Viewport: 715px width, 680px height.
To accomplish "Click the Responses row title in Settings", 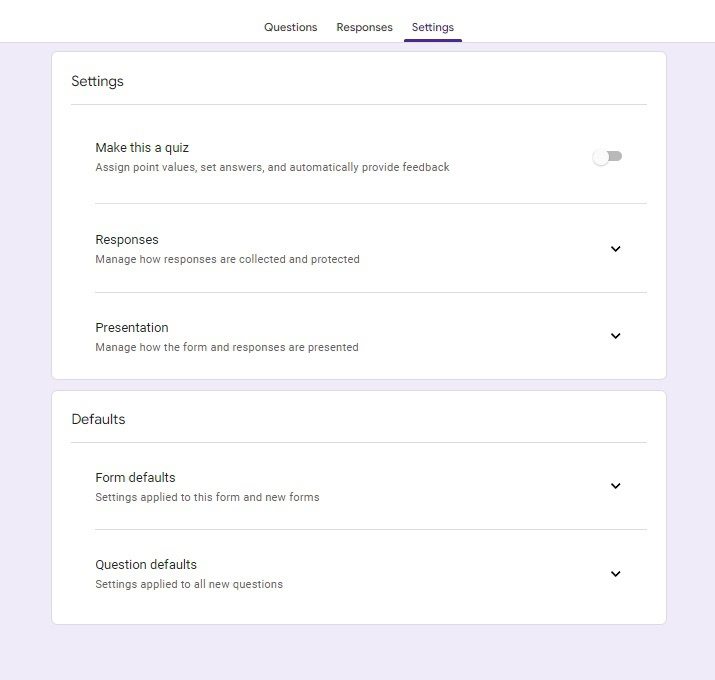I will pyautogui.click(x=127, y=240).
